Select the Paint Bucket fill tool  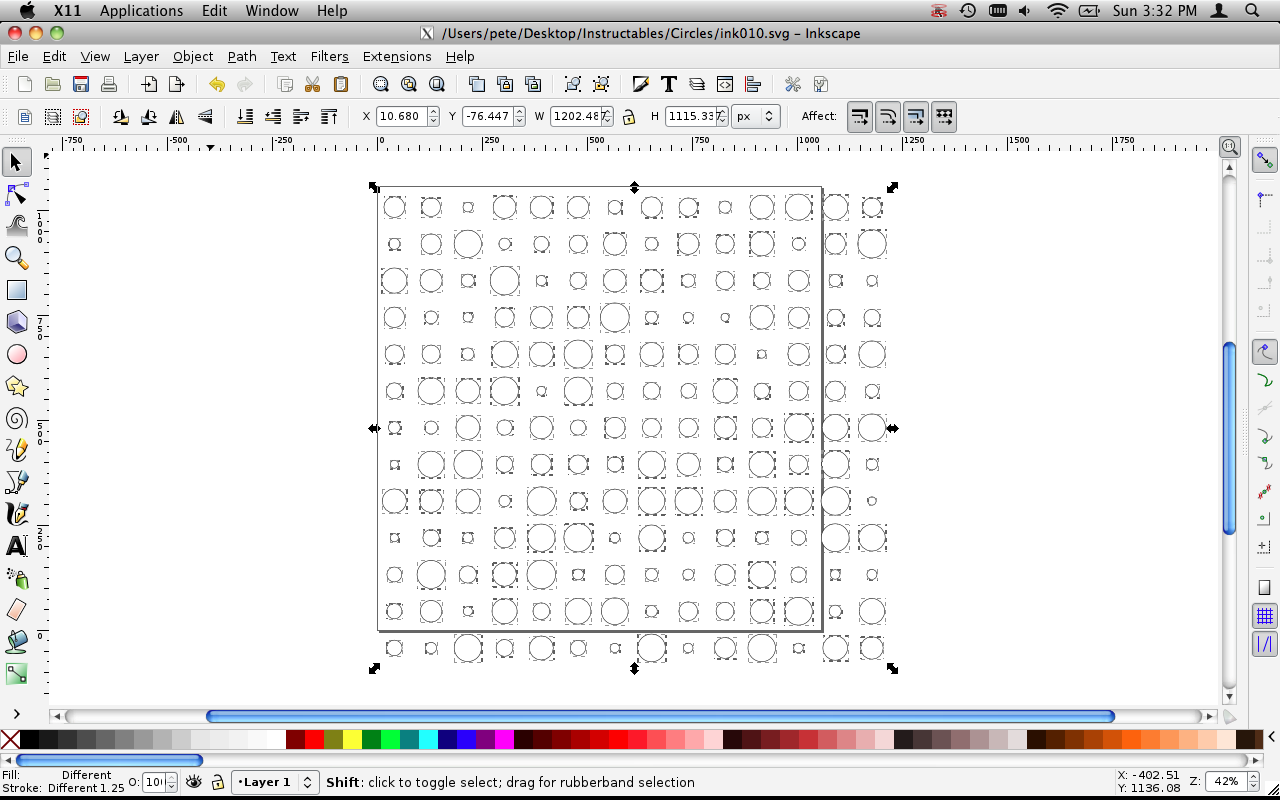16,642
